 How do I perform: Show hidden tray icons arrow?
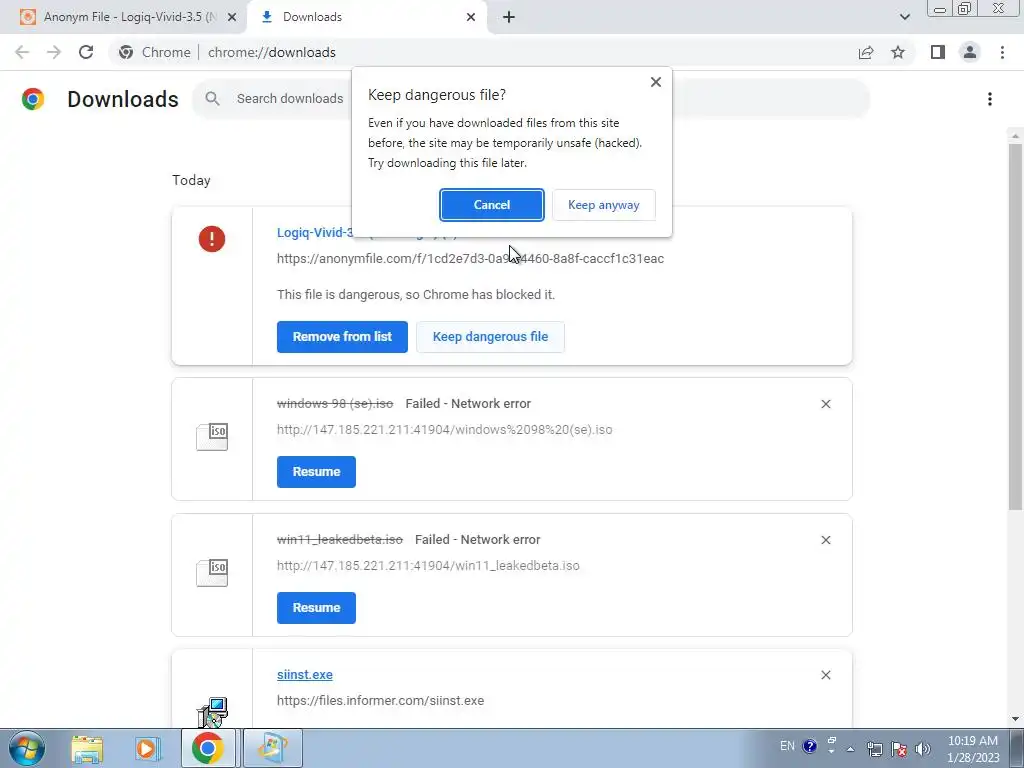(x=850, y=749)
